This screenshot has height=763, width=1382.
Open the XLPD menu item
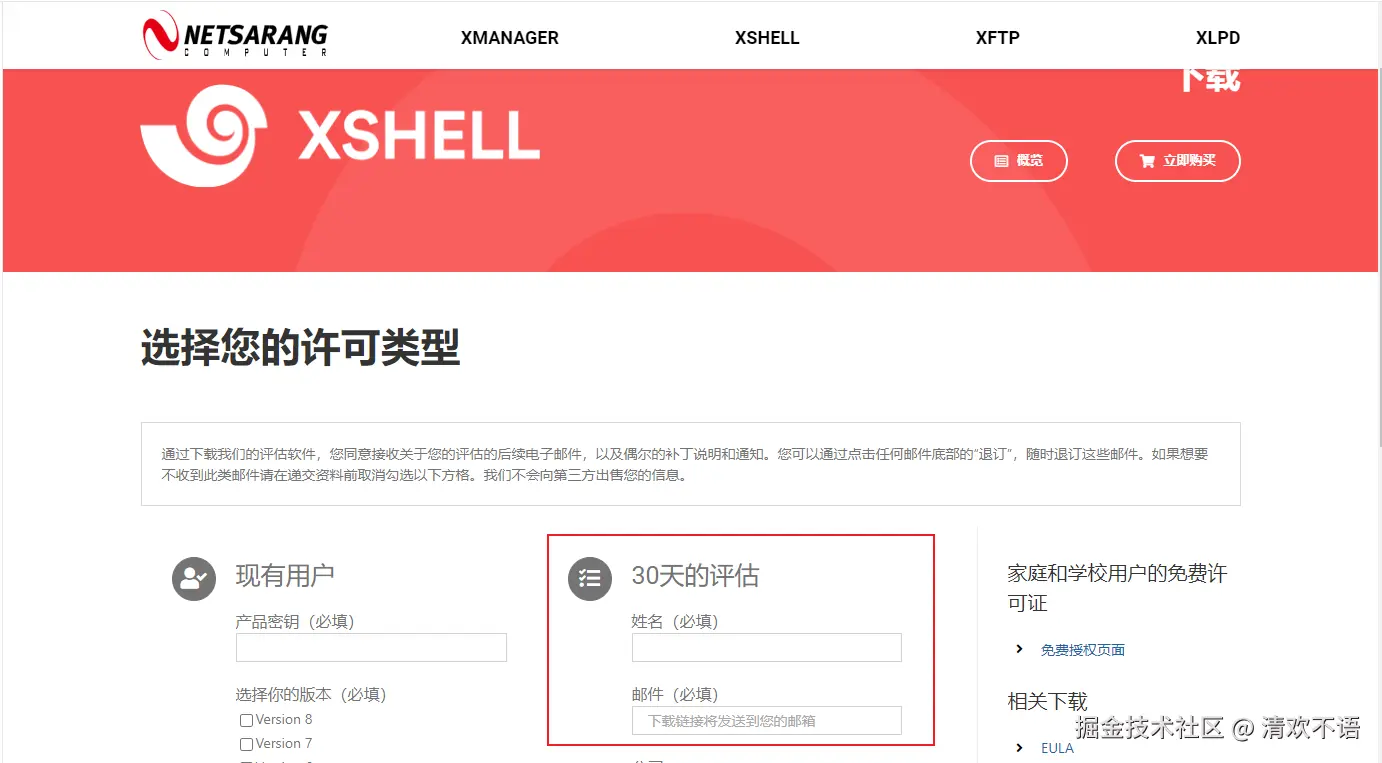[1218, 38]
